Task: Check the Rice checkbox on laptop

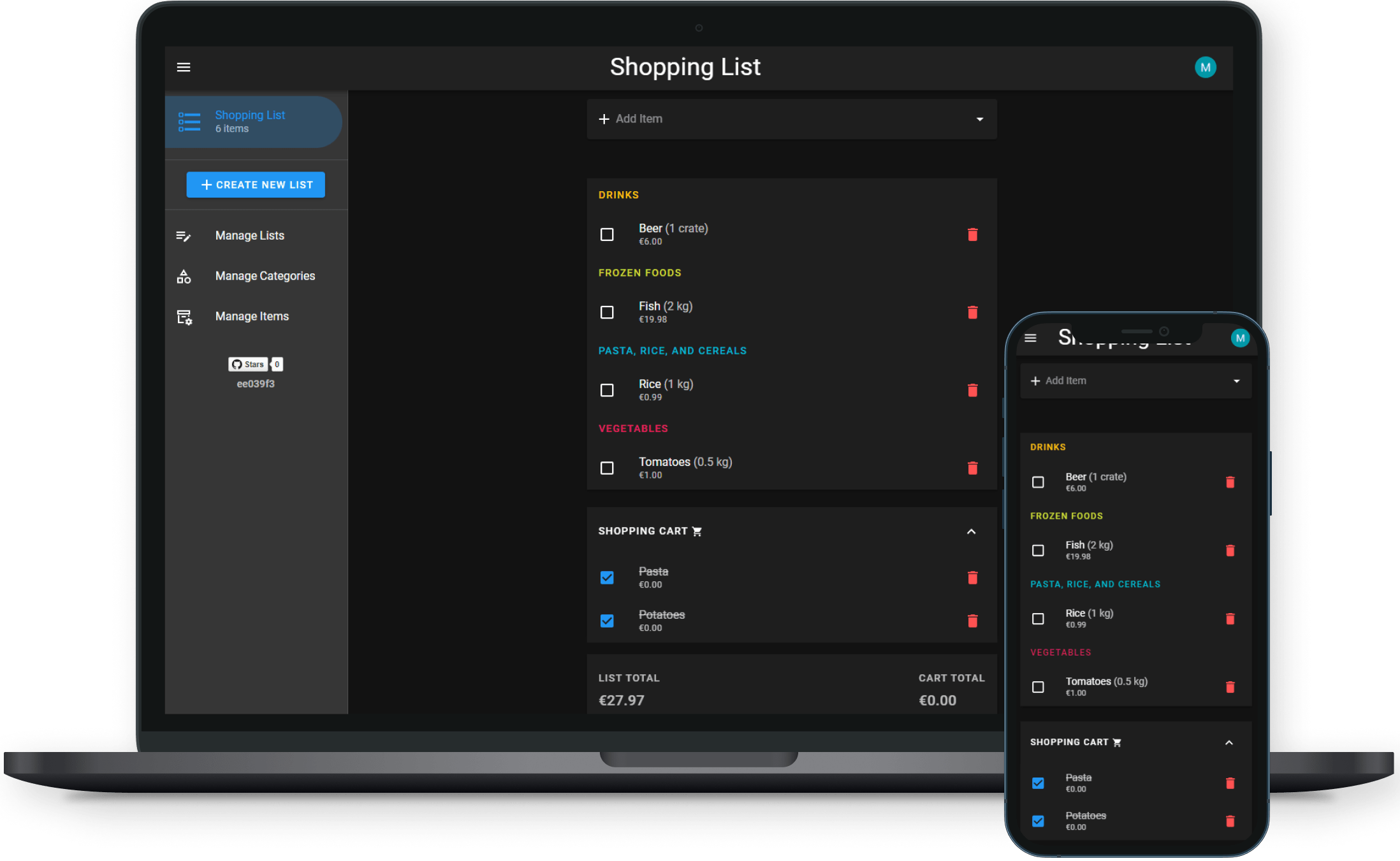Action: click(x=607, y=390)
